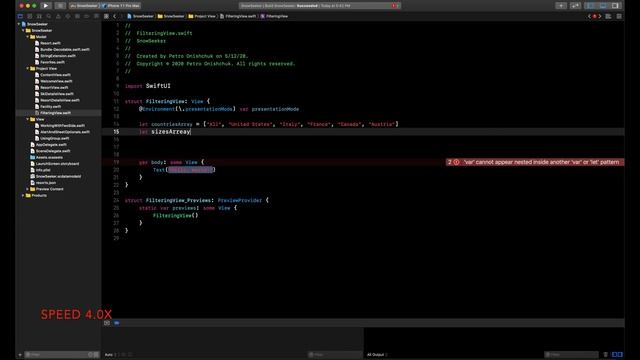
Task: Jump to next issue arrow
Action: tap(600, 16)
